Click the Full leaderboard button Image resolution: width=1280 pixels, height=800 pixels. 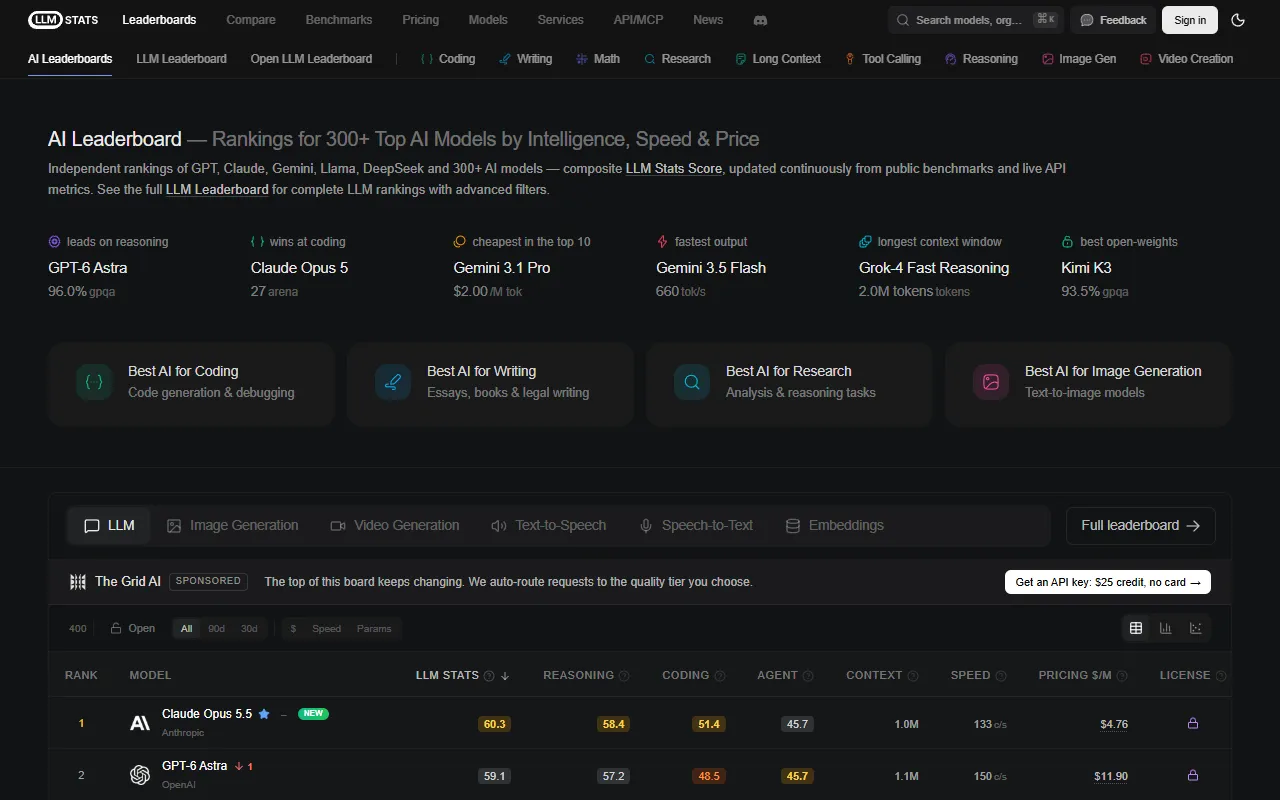click(1140, 525)
